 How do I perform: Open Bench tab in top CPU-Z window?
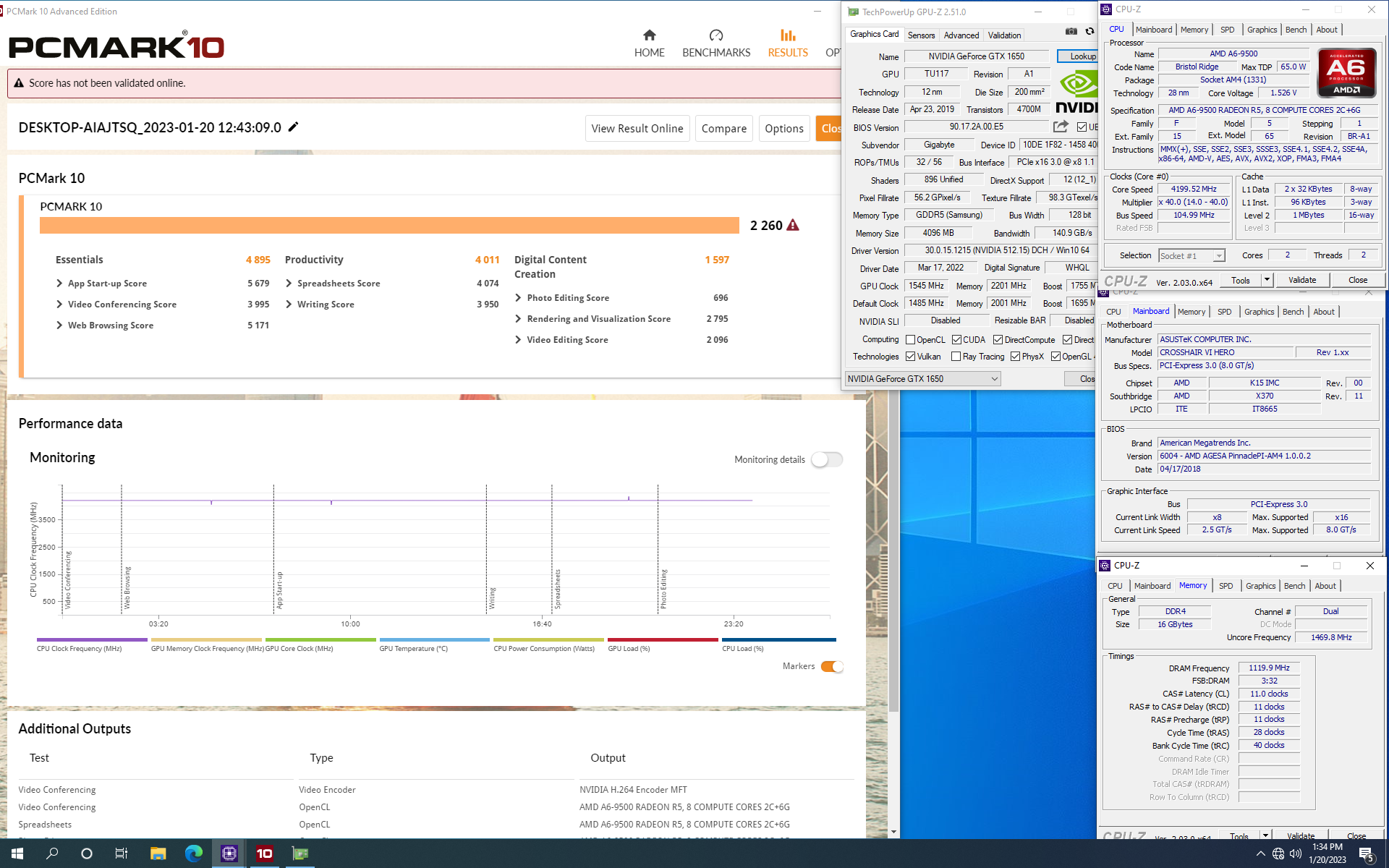click(x=1296, y=30)
